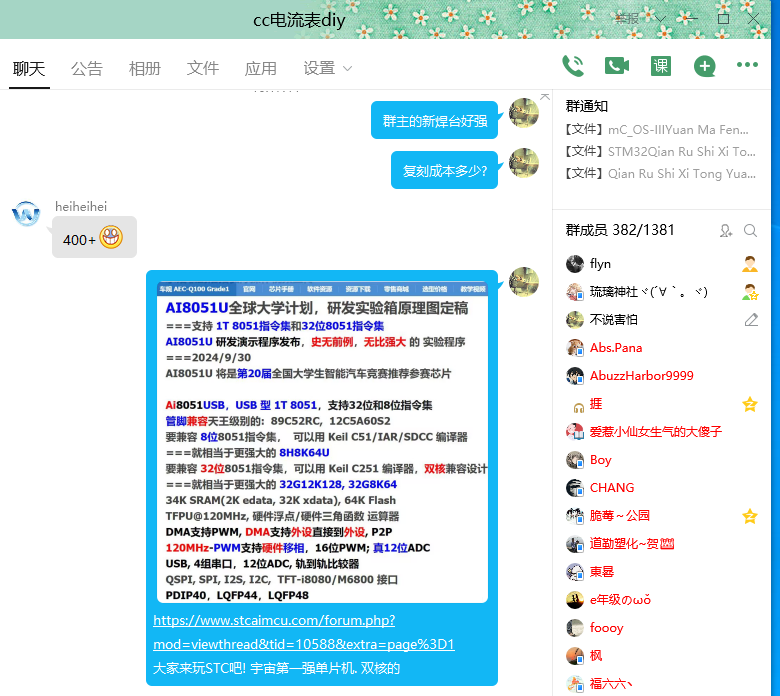
Task: Click the 复刻成本多少? message bubble
Action: 444,170
